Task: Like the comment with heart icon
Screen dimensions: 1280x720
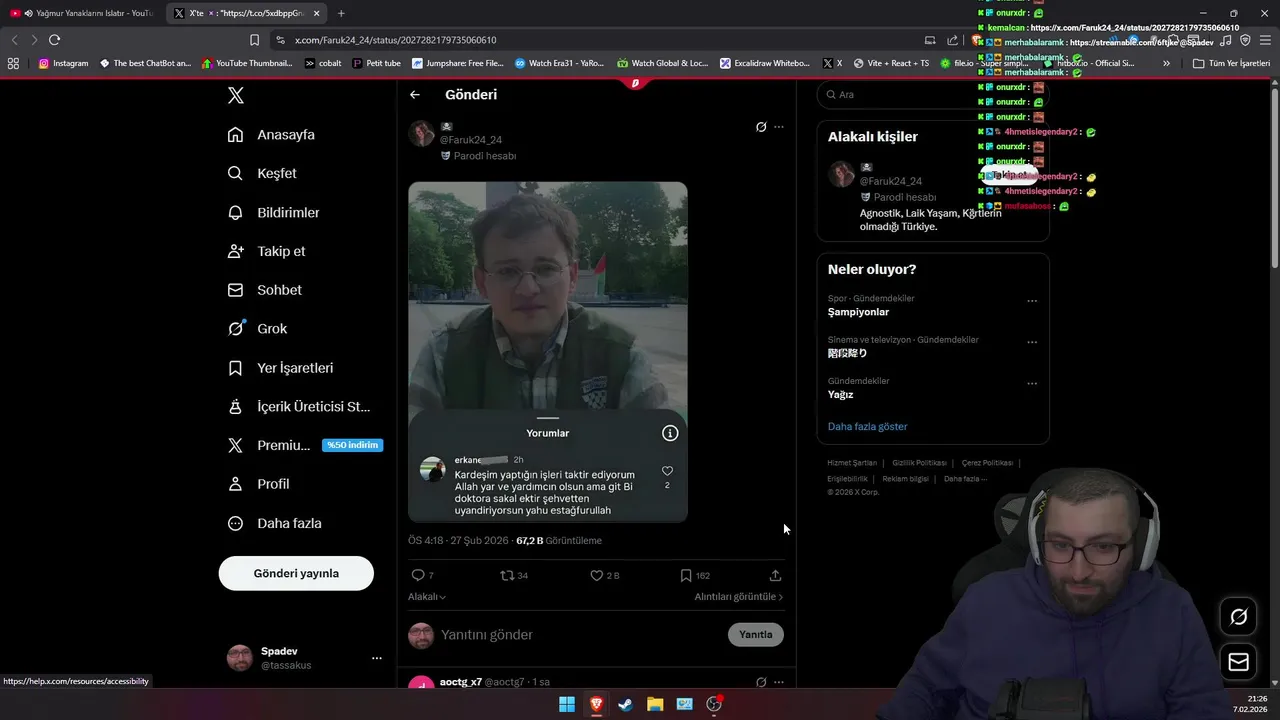Action: (667, 471)
